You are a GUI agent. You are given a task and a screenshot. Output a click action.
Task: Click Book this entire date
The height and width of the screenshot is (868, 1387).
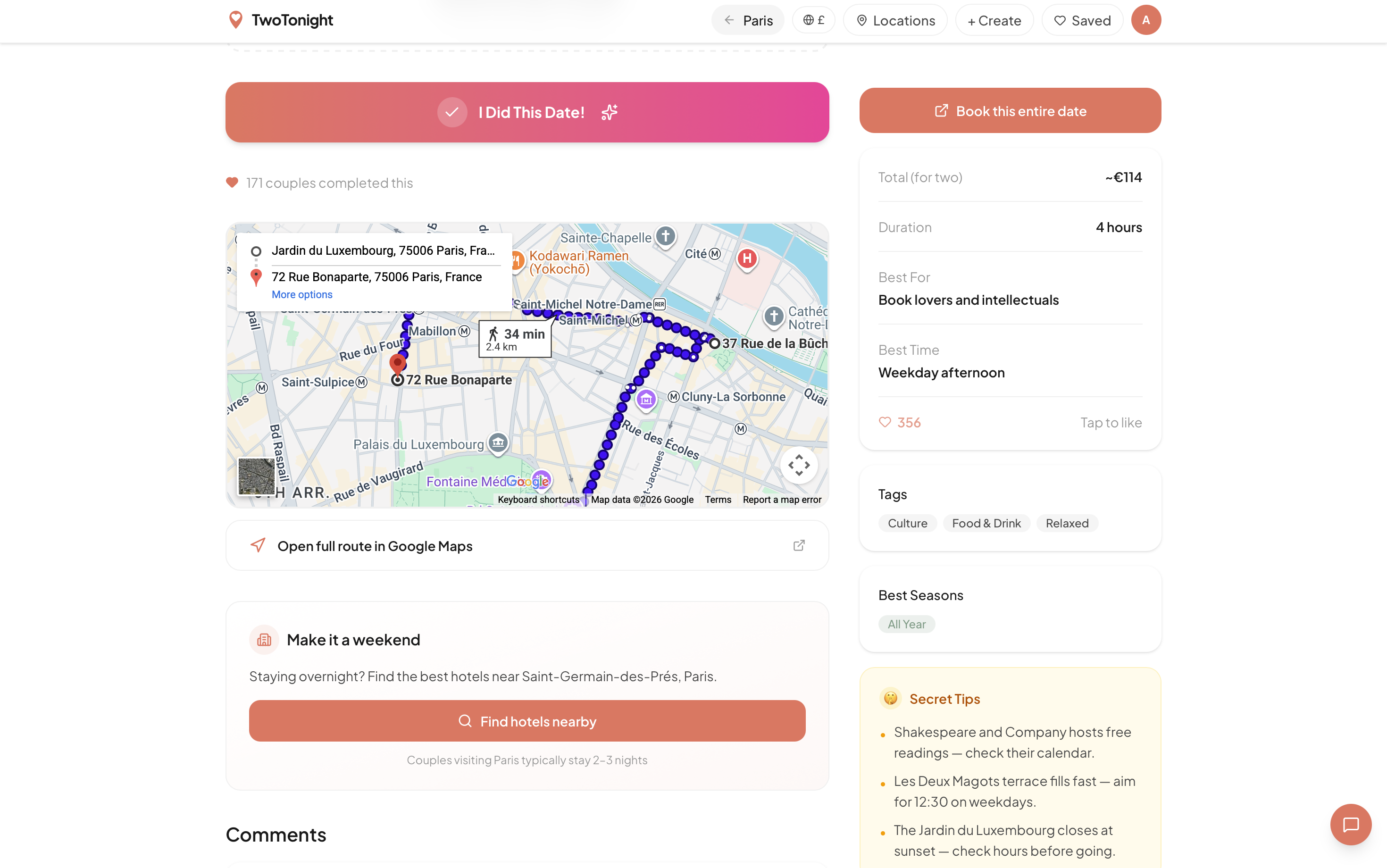(1010, 111)
